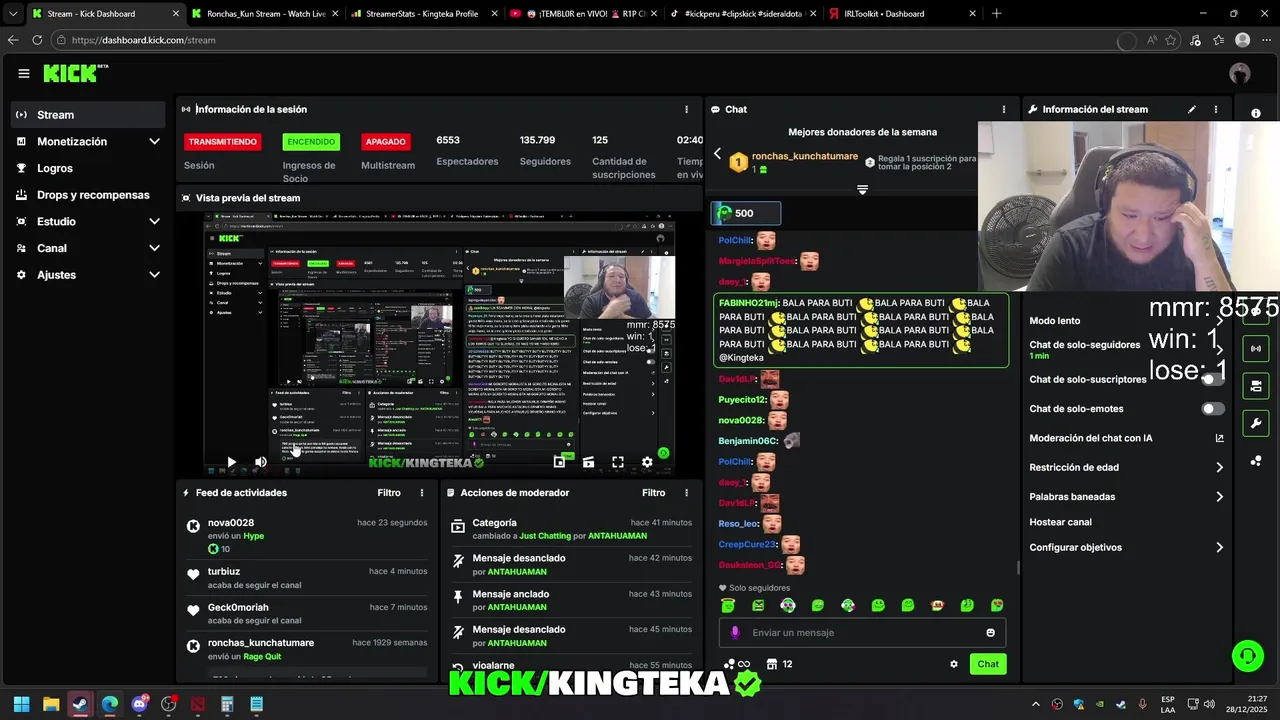Image resolution: width=1280 pixels, height=720 pixels.
Task: Click the three-dots cluster icon in right sidebar
Action: [1256, 461]
